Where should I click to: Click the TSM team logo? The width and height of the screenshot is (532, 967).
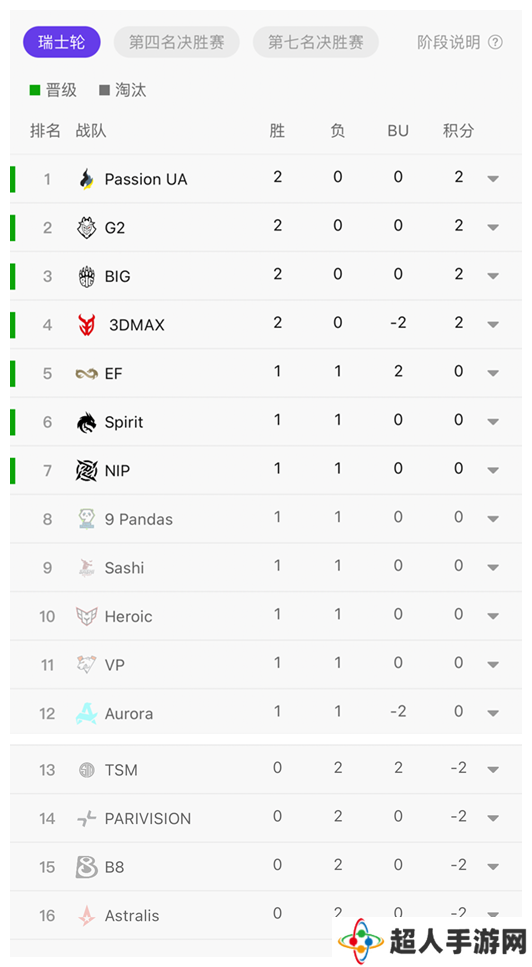[x=87, y=770]
